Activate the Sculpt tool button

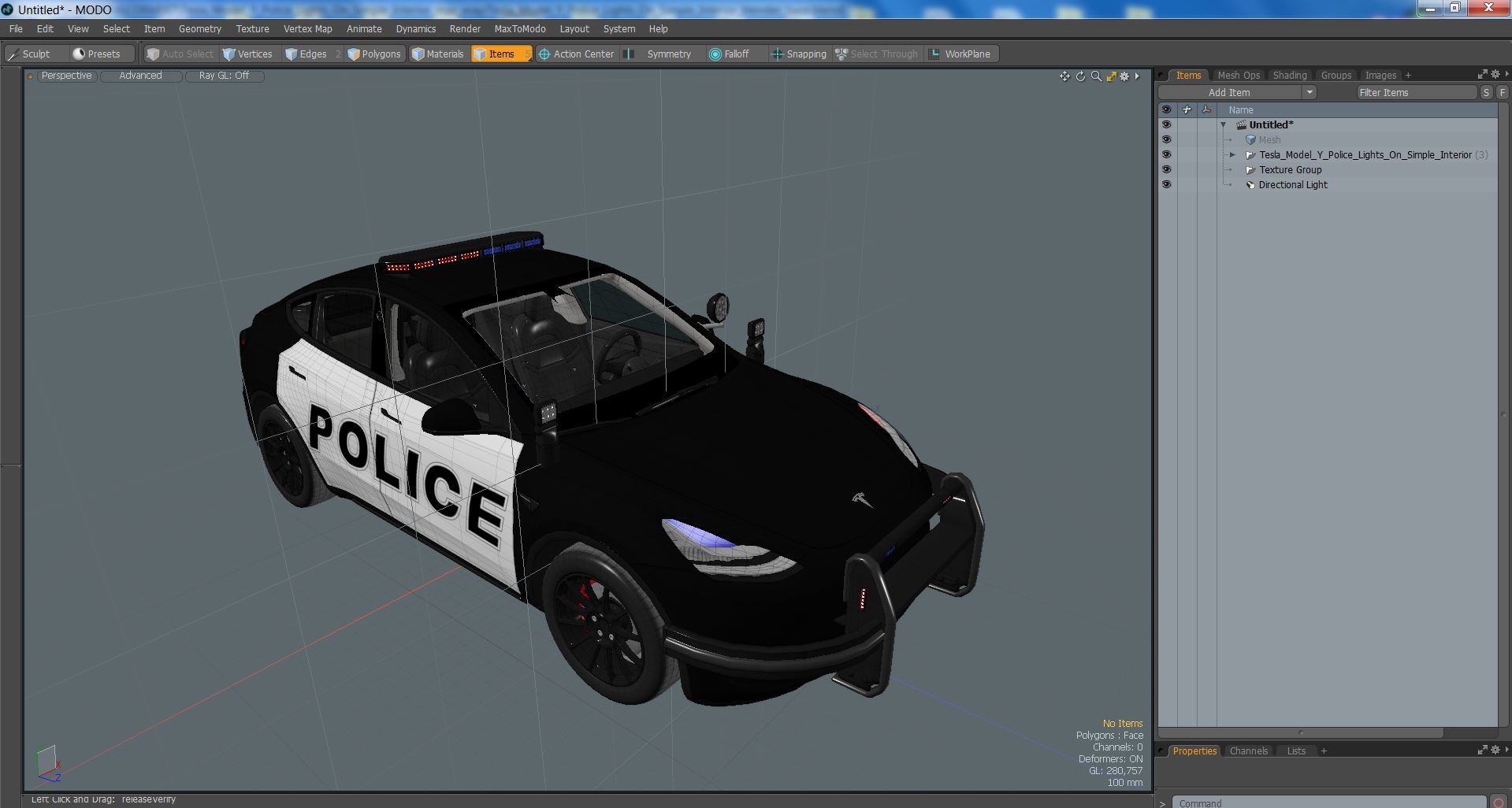click(30, 54)
